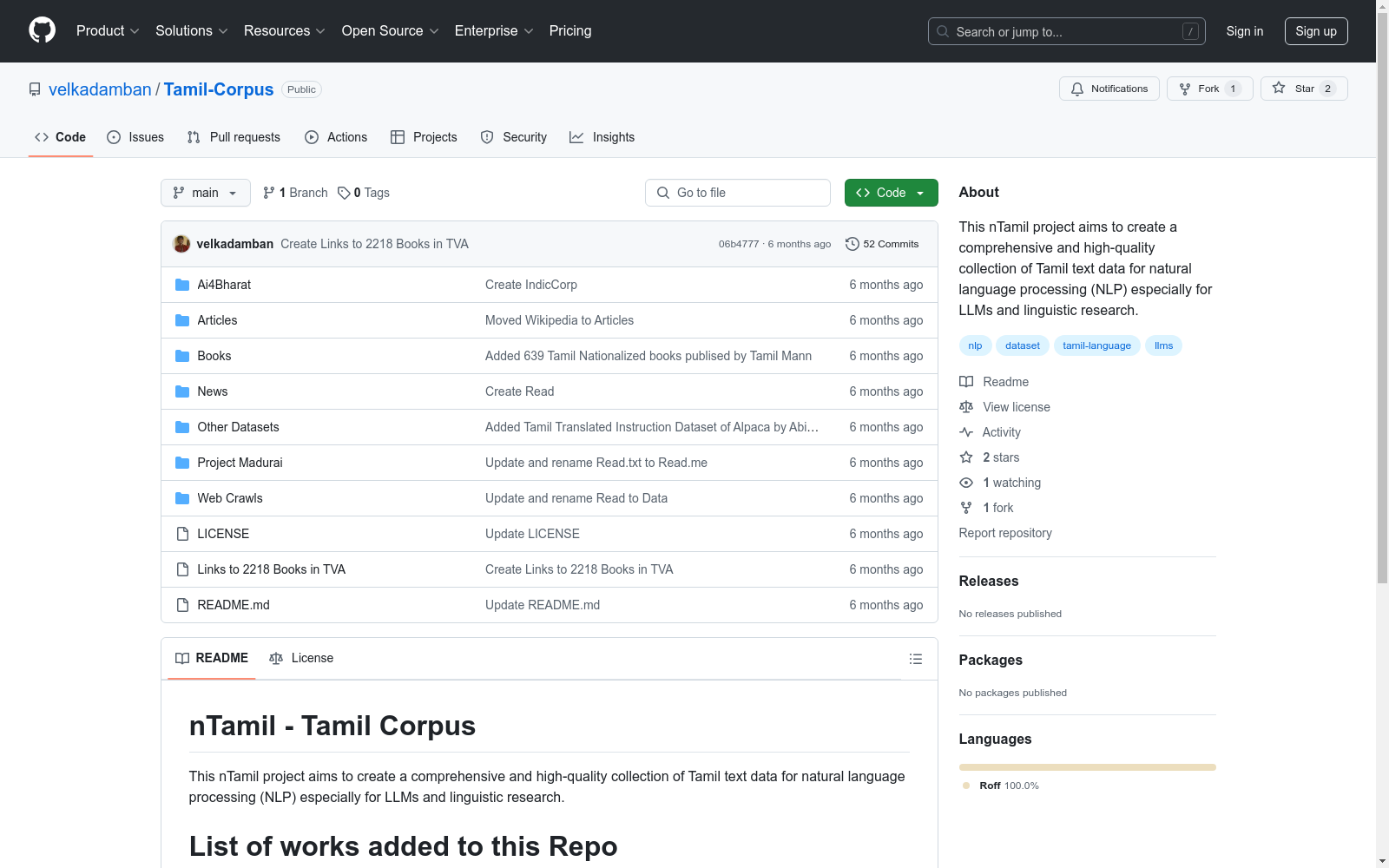This screenshot has width=1389, height=868.
Task: Expand the Enterprise menu
Action: (494, 31)
